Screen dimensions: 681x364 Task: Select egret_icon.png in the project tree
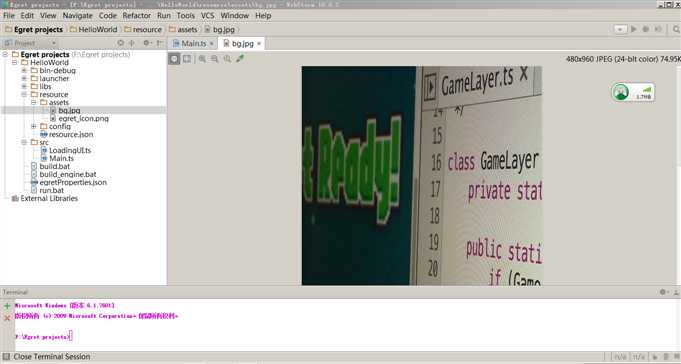(83, 118)
